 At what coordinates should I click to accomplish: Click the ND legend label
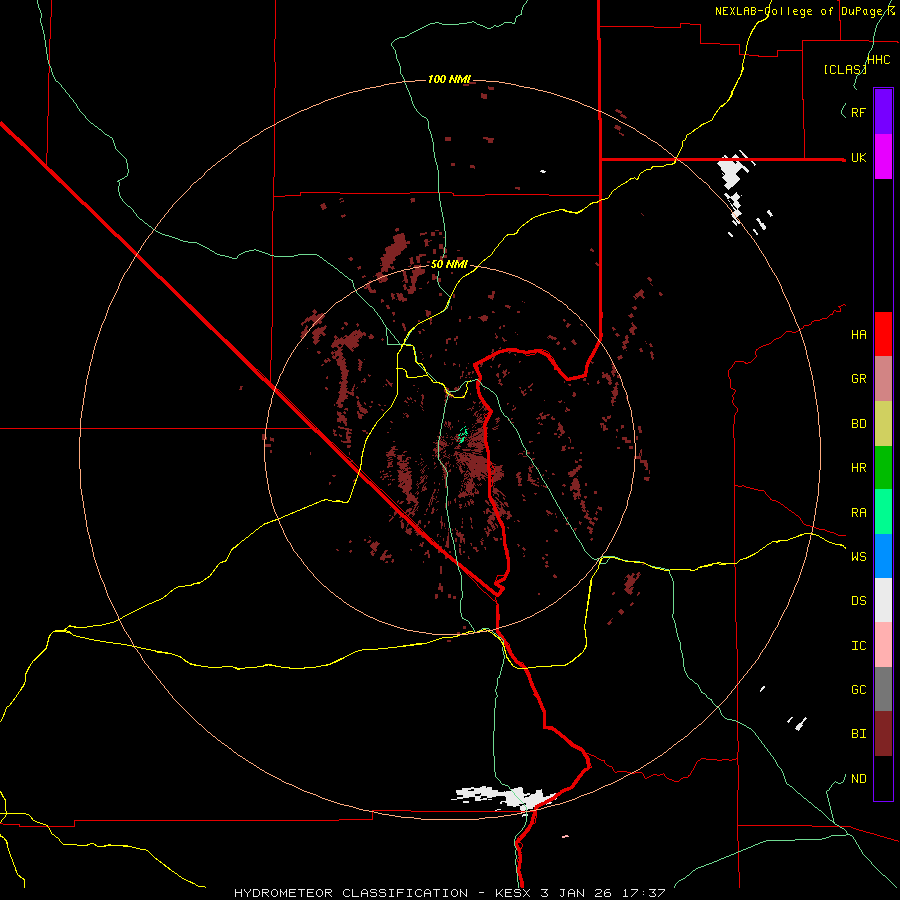[858, 779]
